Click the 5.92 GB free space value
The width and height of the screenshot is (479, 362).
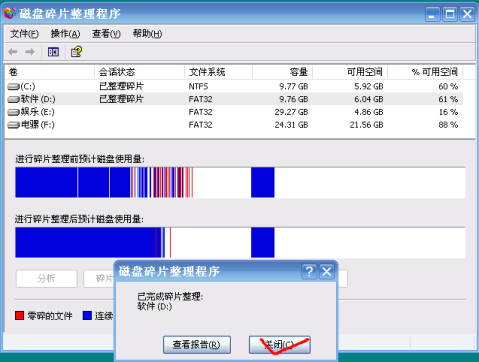pyautogui.click(x=369, y=87)
